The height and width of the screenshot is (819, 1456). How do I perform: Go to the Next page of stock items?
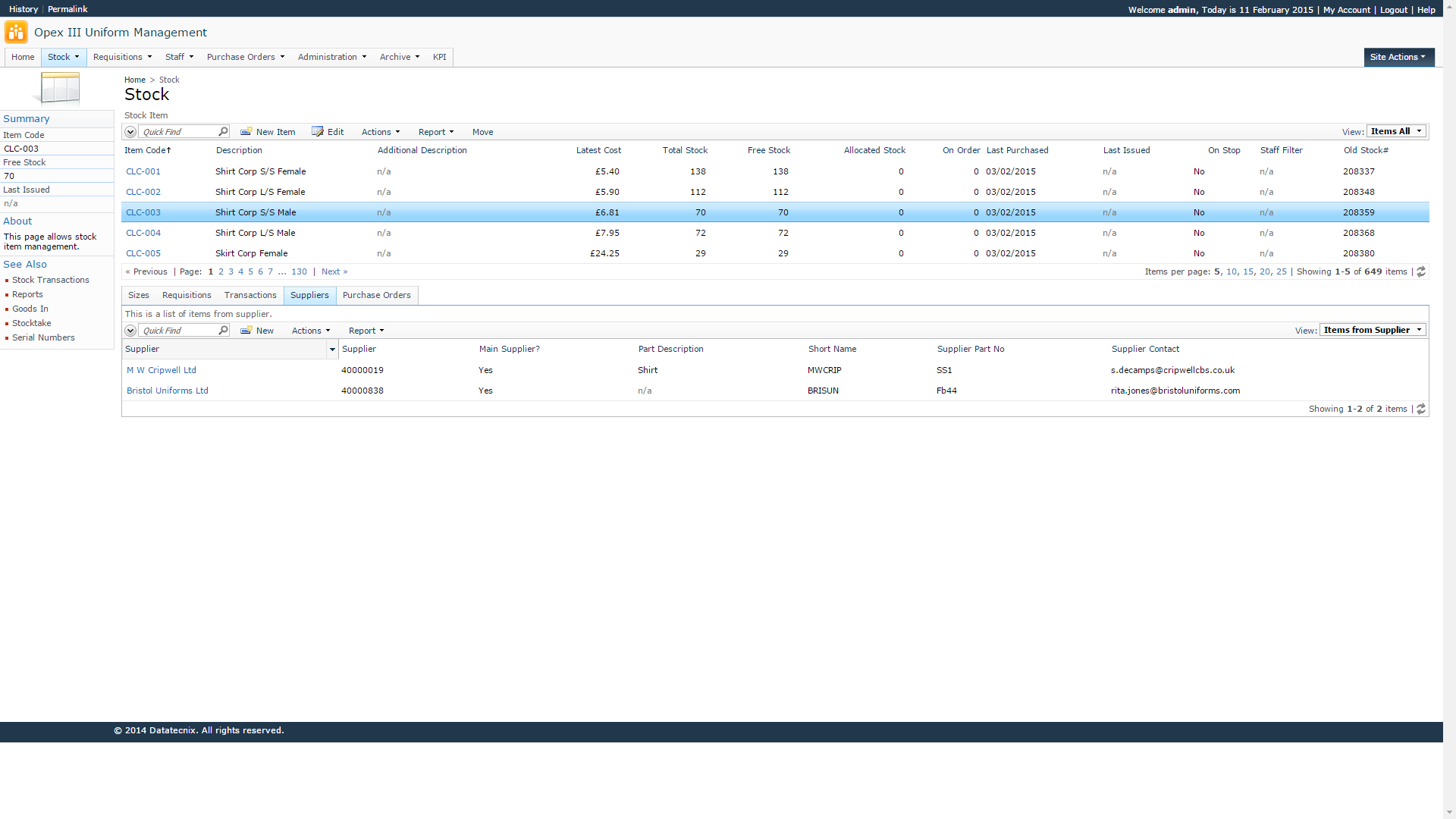(x=334, y=271)
